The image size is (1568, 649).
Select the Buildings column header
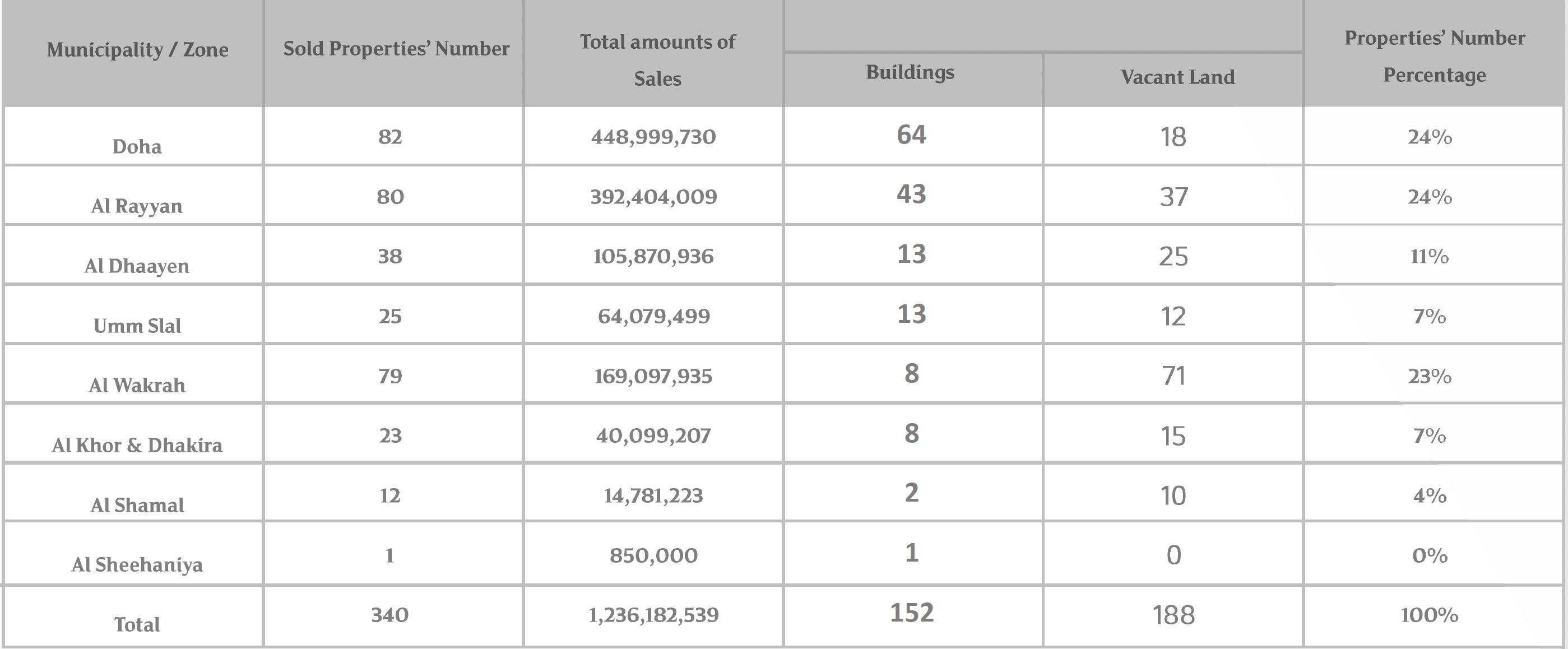click(x=910, y=72)
